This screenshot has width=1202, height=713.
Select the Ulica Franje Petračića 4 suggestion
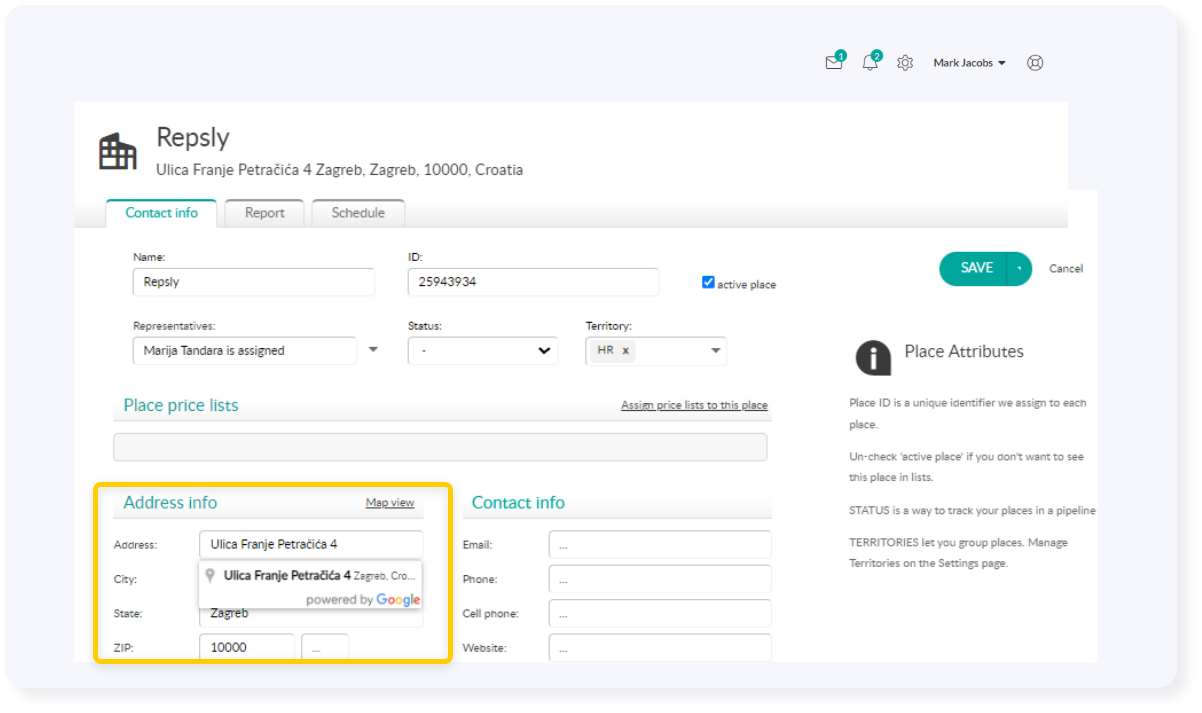310,576
